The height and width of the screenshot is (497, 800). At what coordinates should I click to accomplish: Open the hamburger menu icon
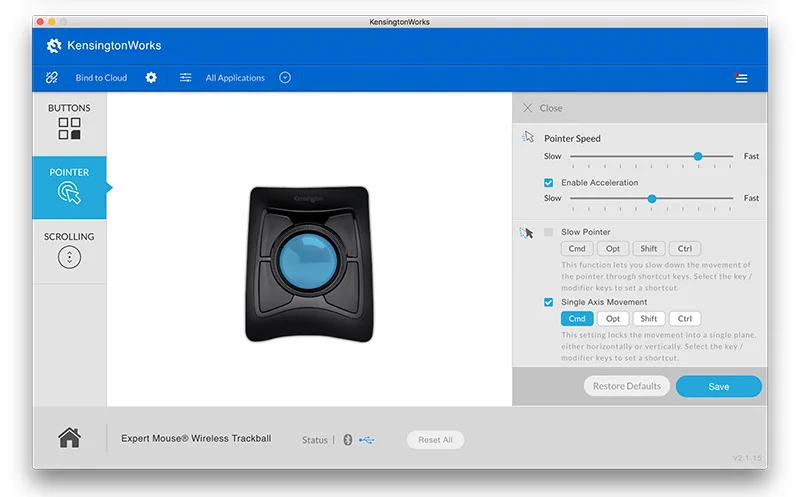point(741,78)
